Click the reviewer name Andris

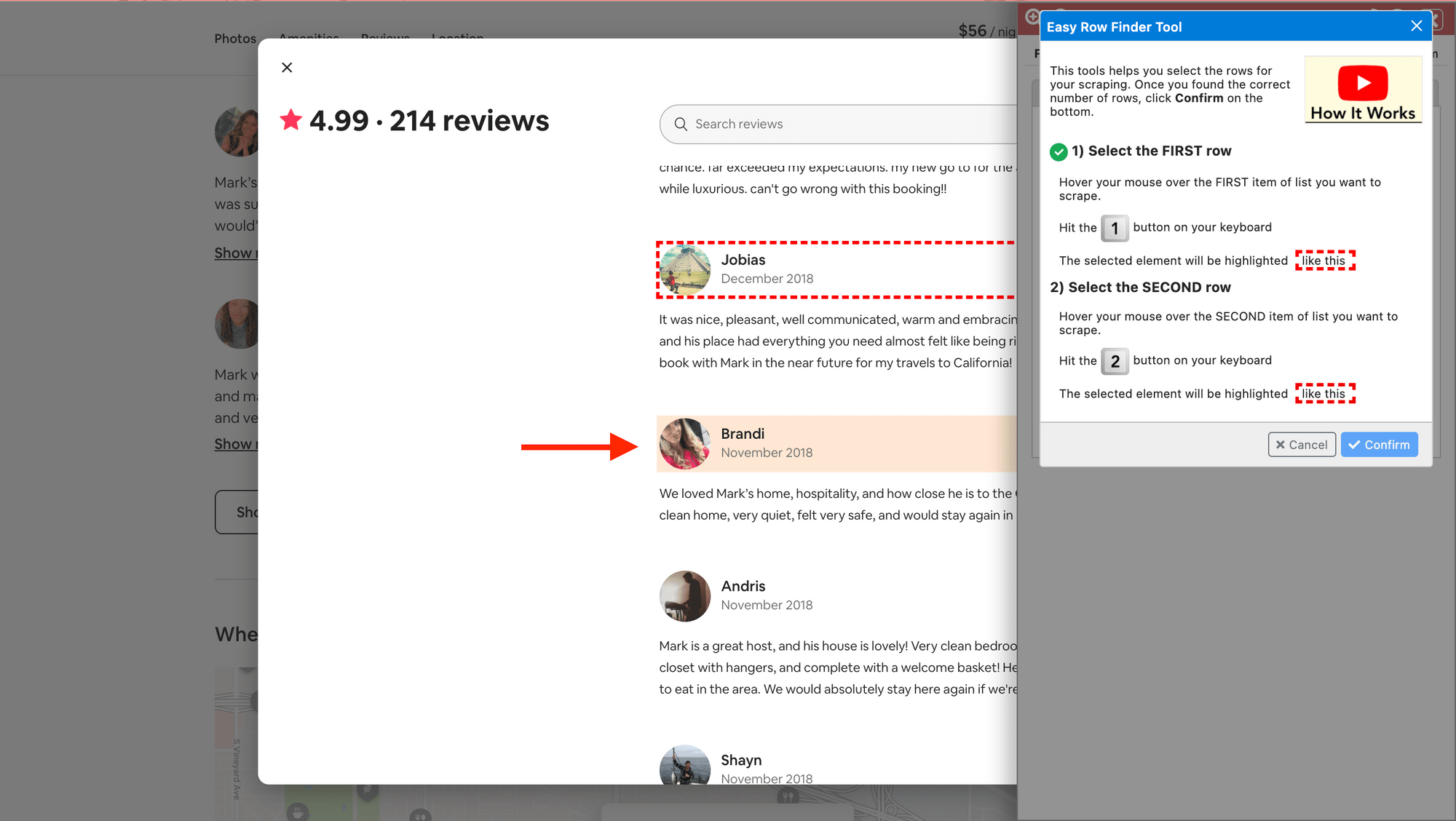point(743,586)
